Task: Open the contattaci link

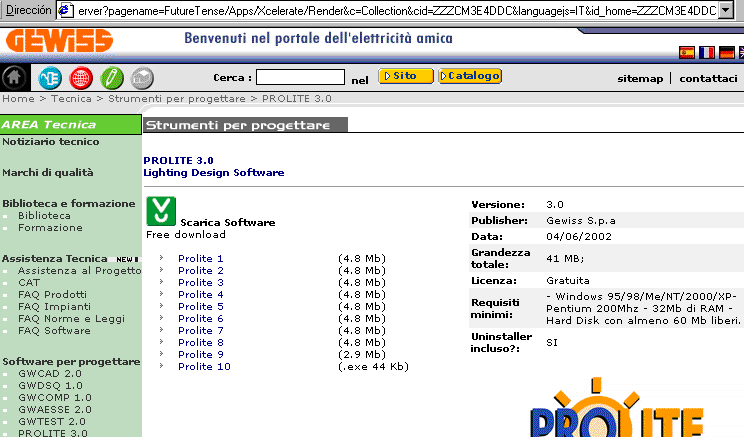Action: tap(708, 79)
